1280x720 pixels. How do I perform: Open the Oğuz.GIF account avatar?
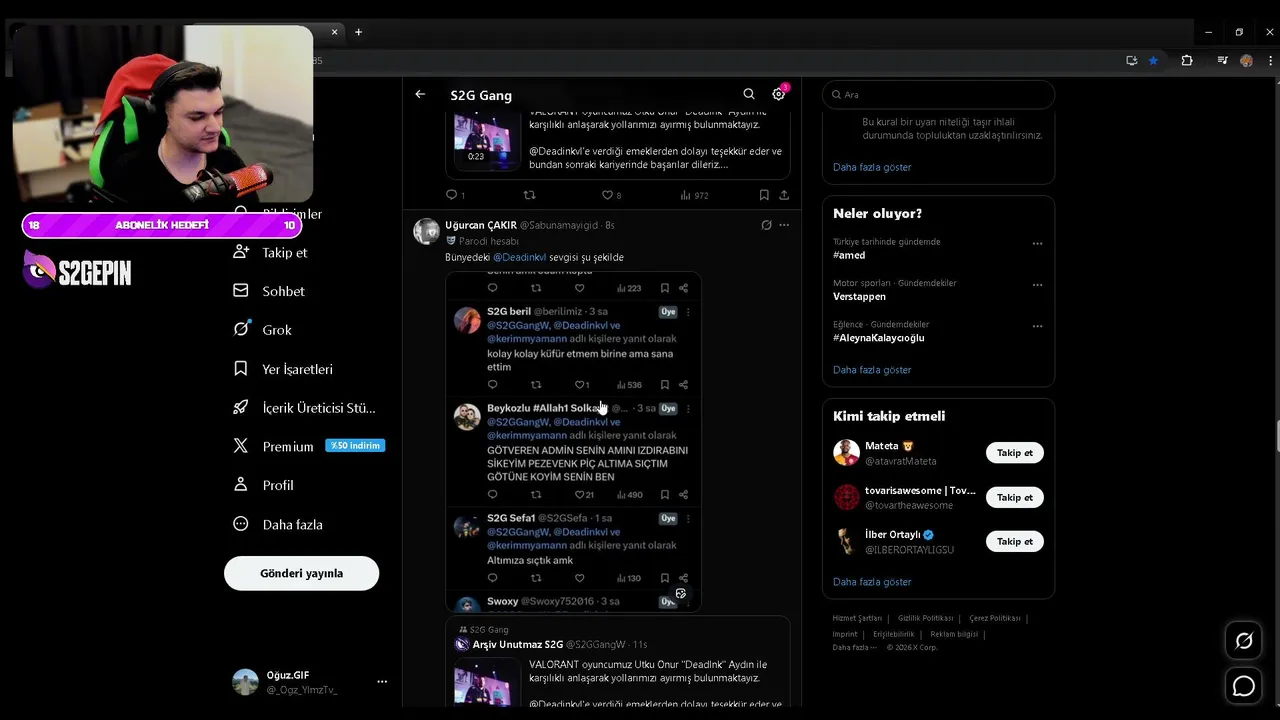(x=245, y=682)
